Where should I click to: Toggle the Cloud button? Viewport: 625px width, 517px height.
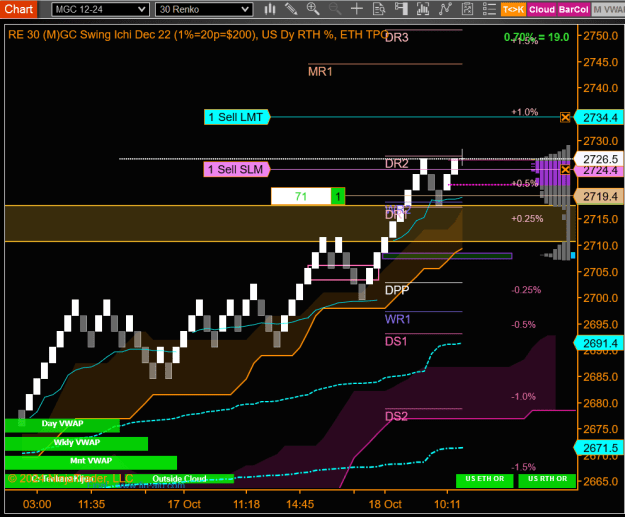point(542,10)
